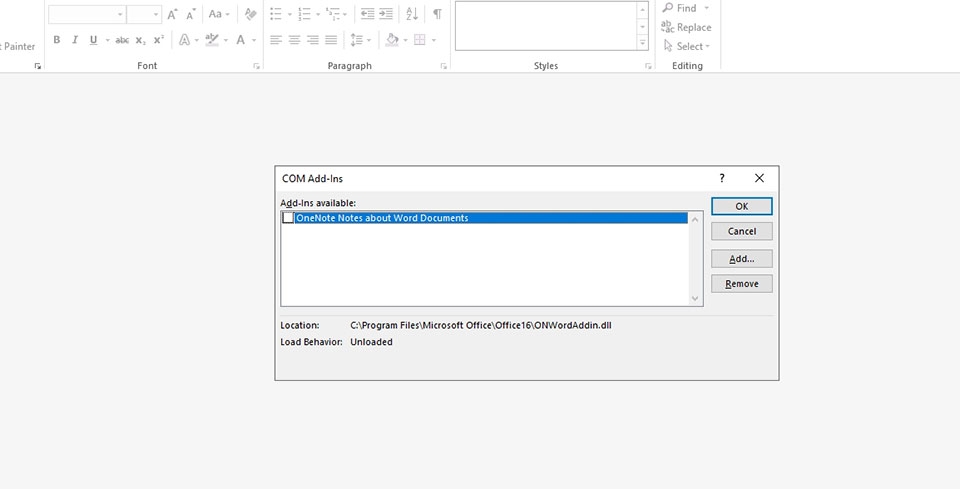This screenshot has height=489, width=960.
Task: Insert a bulleted list
Action: (276, 14)
